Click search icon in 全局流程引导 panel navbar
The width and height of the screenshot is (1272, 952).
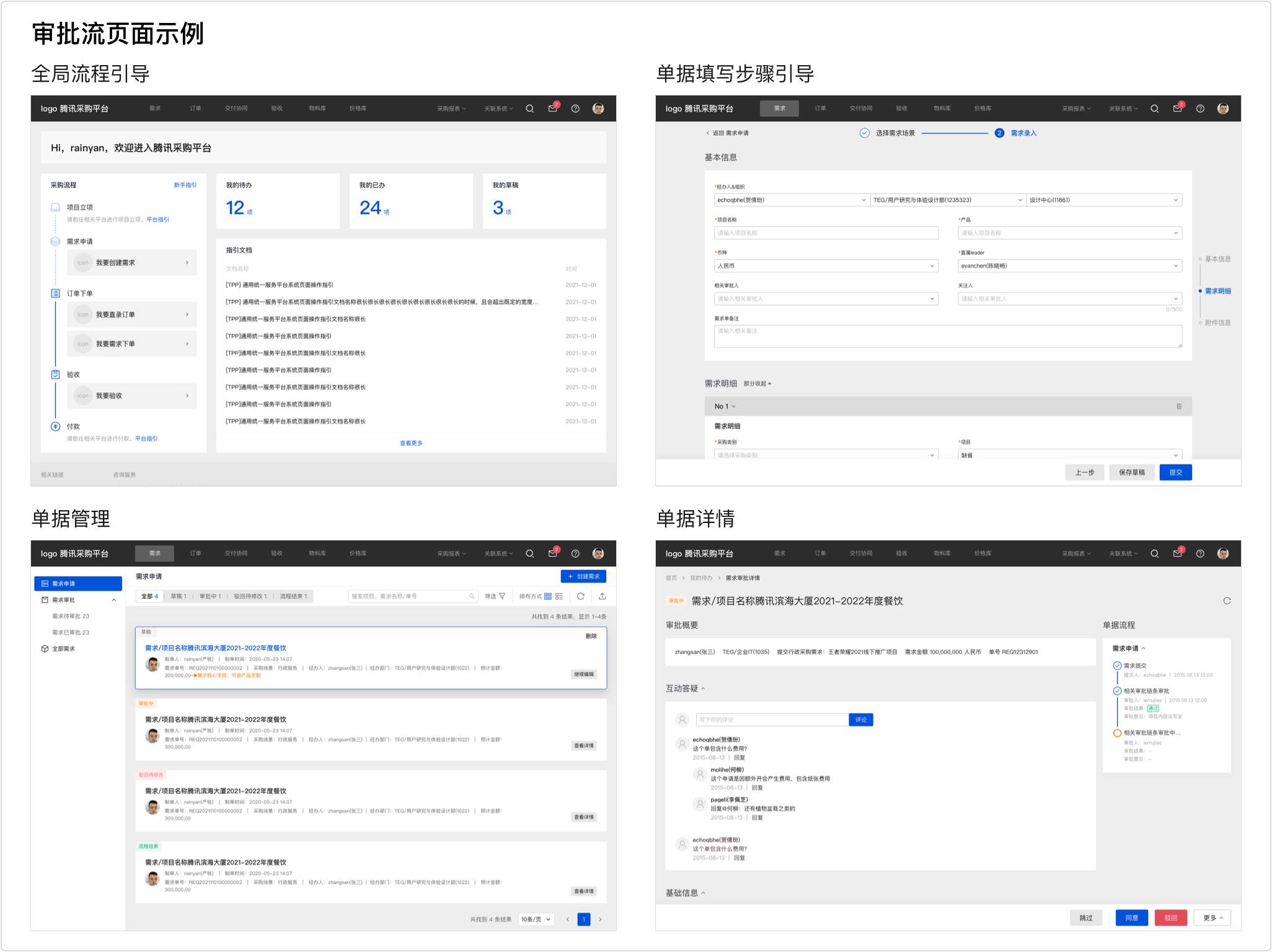click(x=529, y=108)
